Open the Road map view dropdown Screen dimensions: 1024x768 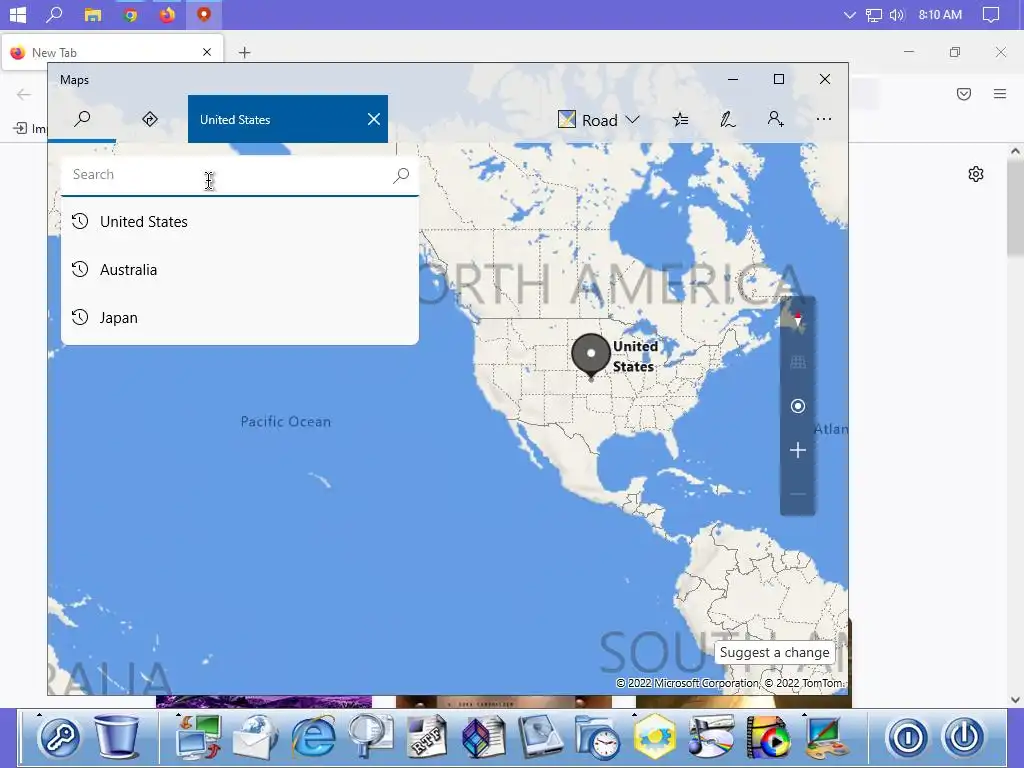click(598, 120)
